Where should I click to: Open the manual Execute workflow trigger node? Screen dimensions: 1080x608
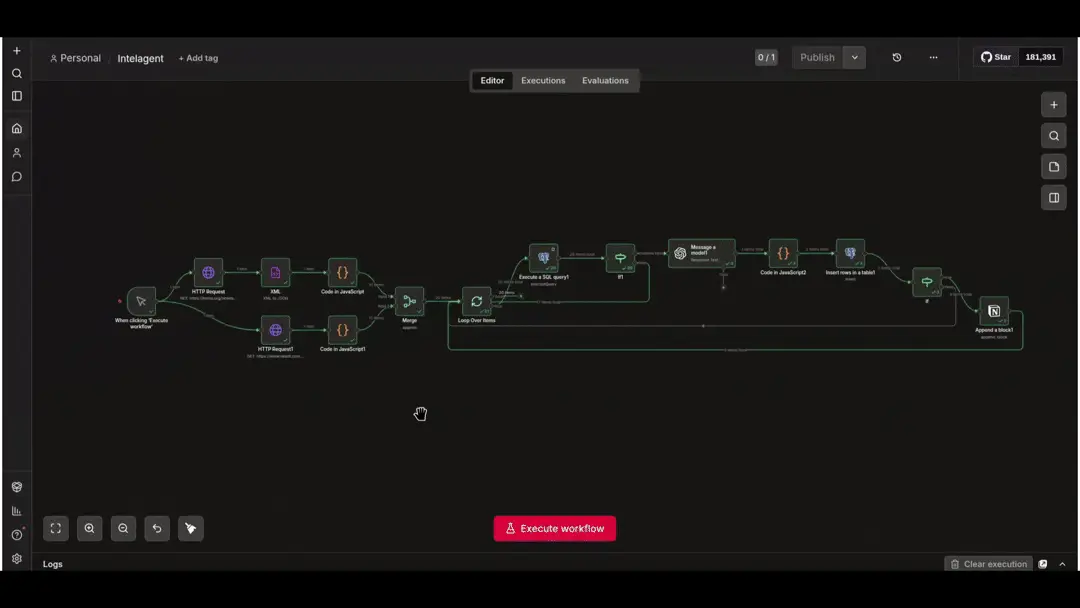[141, 302]
